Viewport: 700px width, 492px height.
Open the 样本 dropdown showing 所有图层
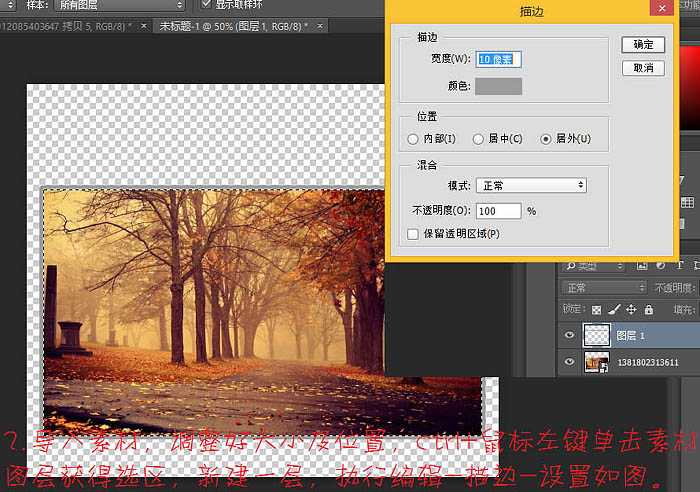[x=119, y=5]
